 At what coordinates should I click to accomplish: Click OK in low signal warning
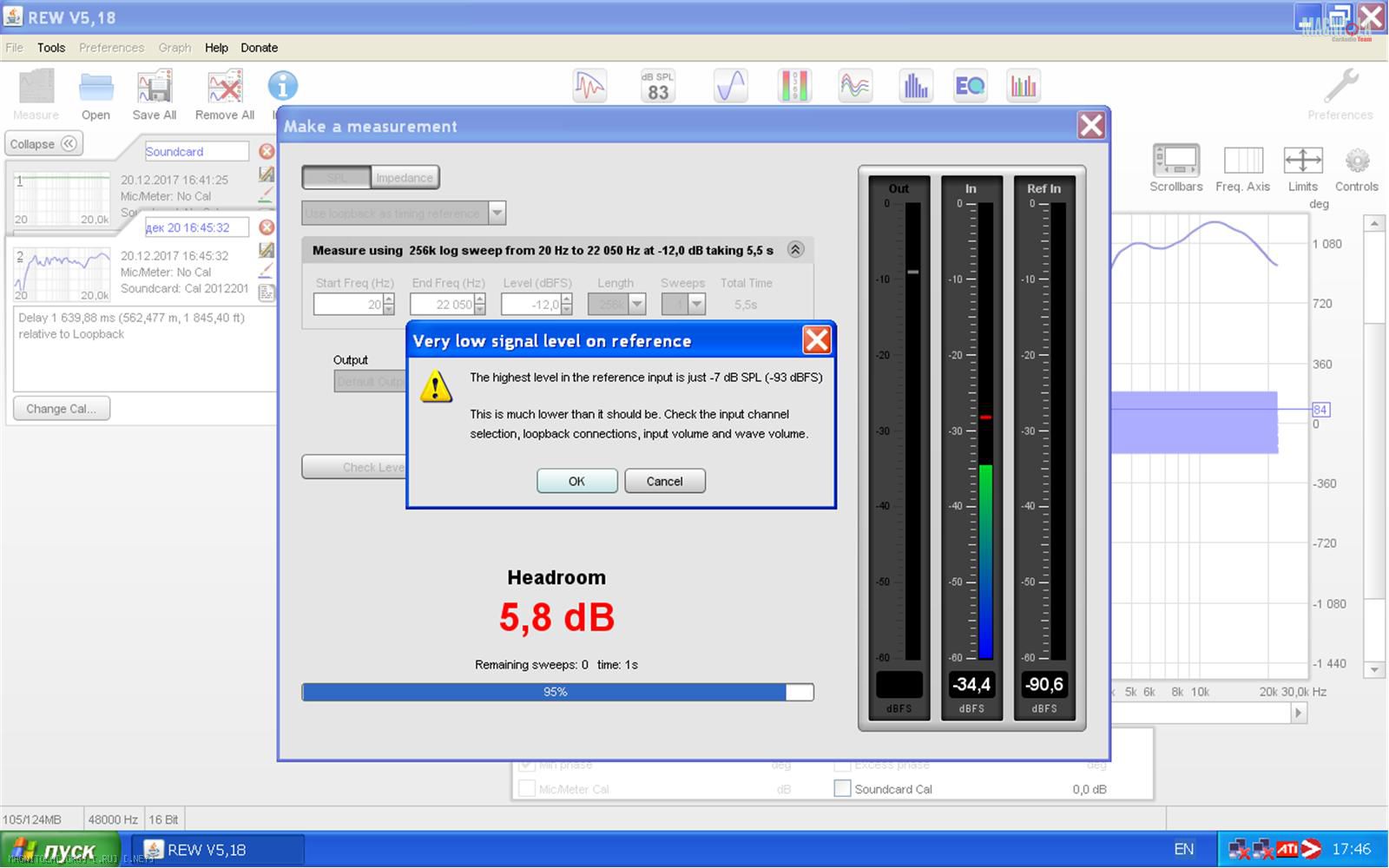577,481
